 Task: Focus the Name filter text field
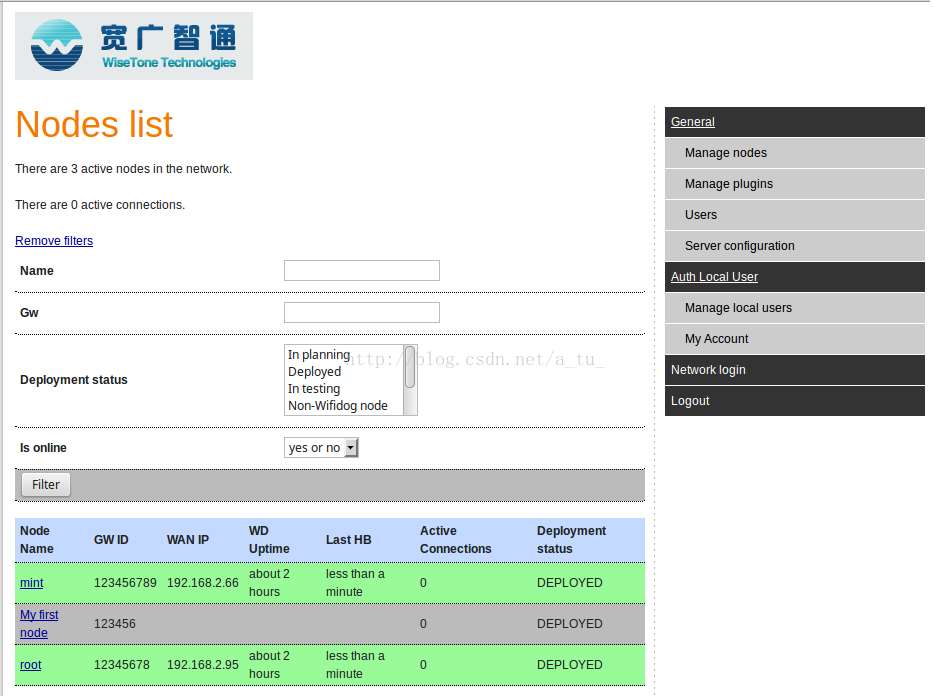coord(361,271)
